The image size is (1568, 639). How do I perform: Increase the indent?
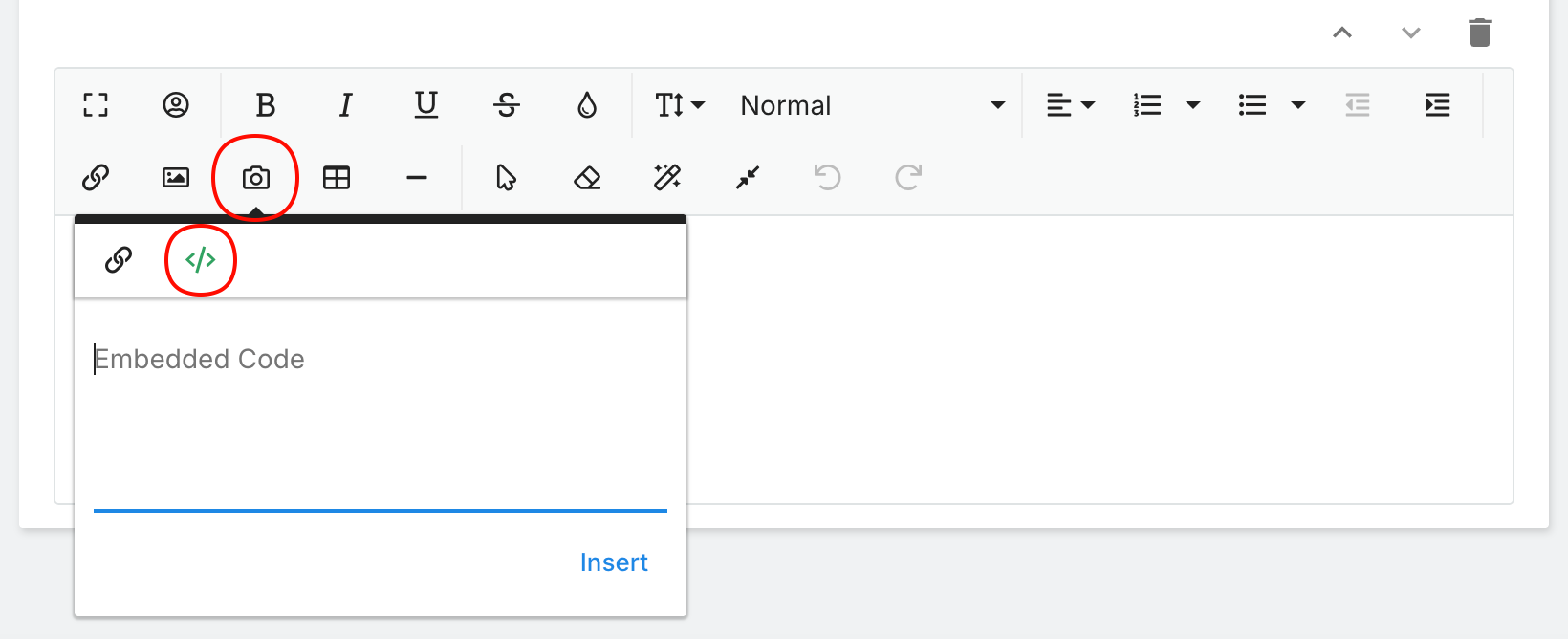[x=1437, y=105]
